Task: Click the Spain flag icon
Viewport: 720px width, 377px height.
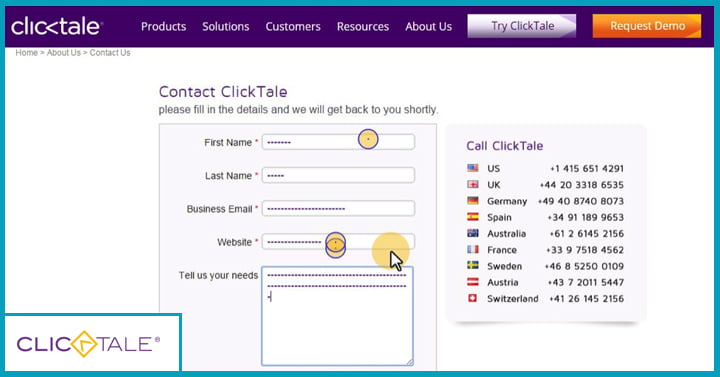Action: (x=472, y=217)
